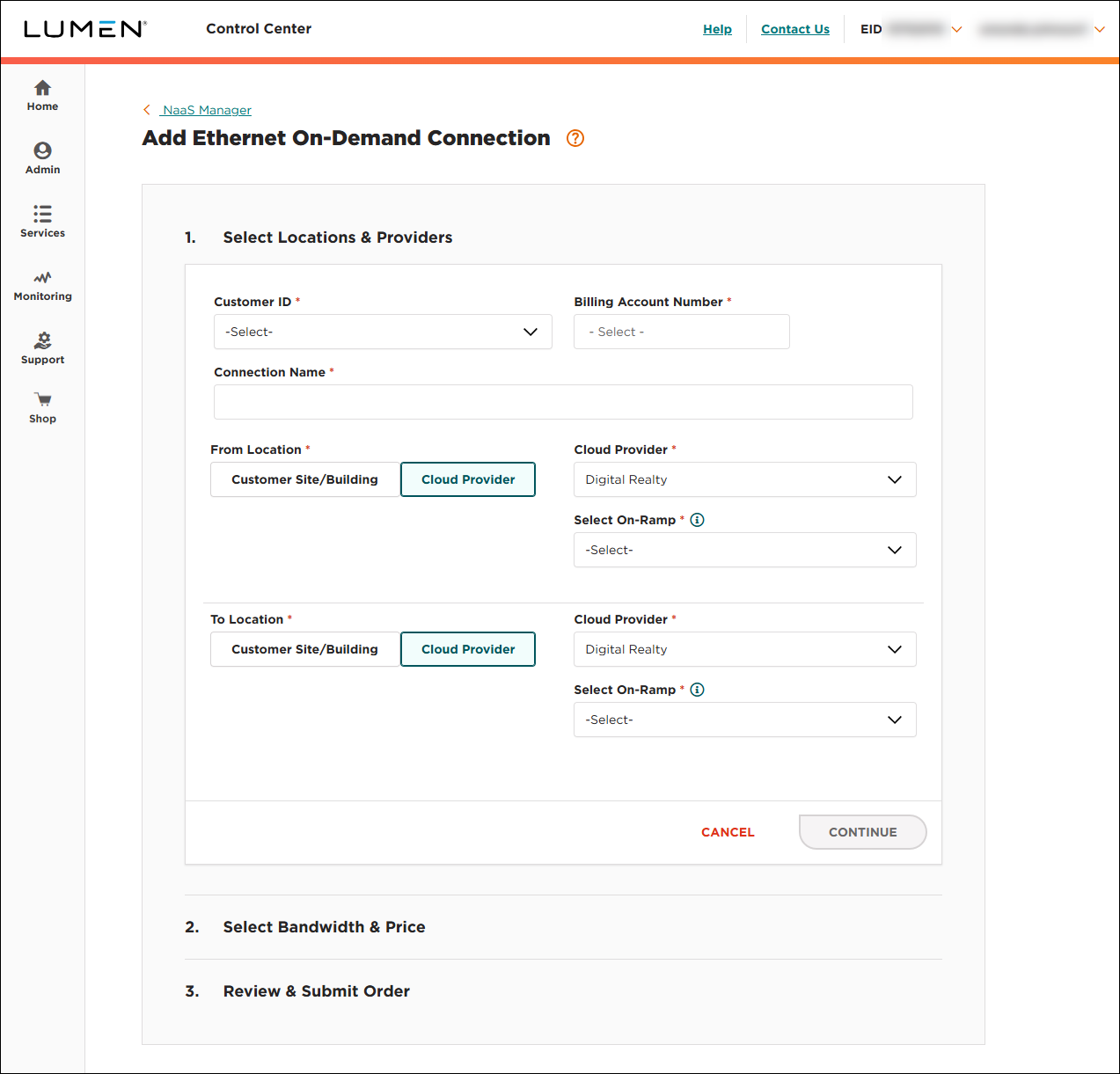1120x1074 pixels.
Task: Open help icon beside page title
Action: tap(575, 138)
